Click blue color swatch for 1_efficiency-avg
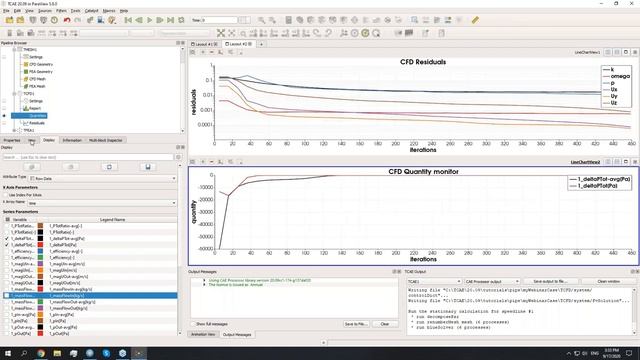 tap(40, 251)
